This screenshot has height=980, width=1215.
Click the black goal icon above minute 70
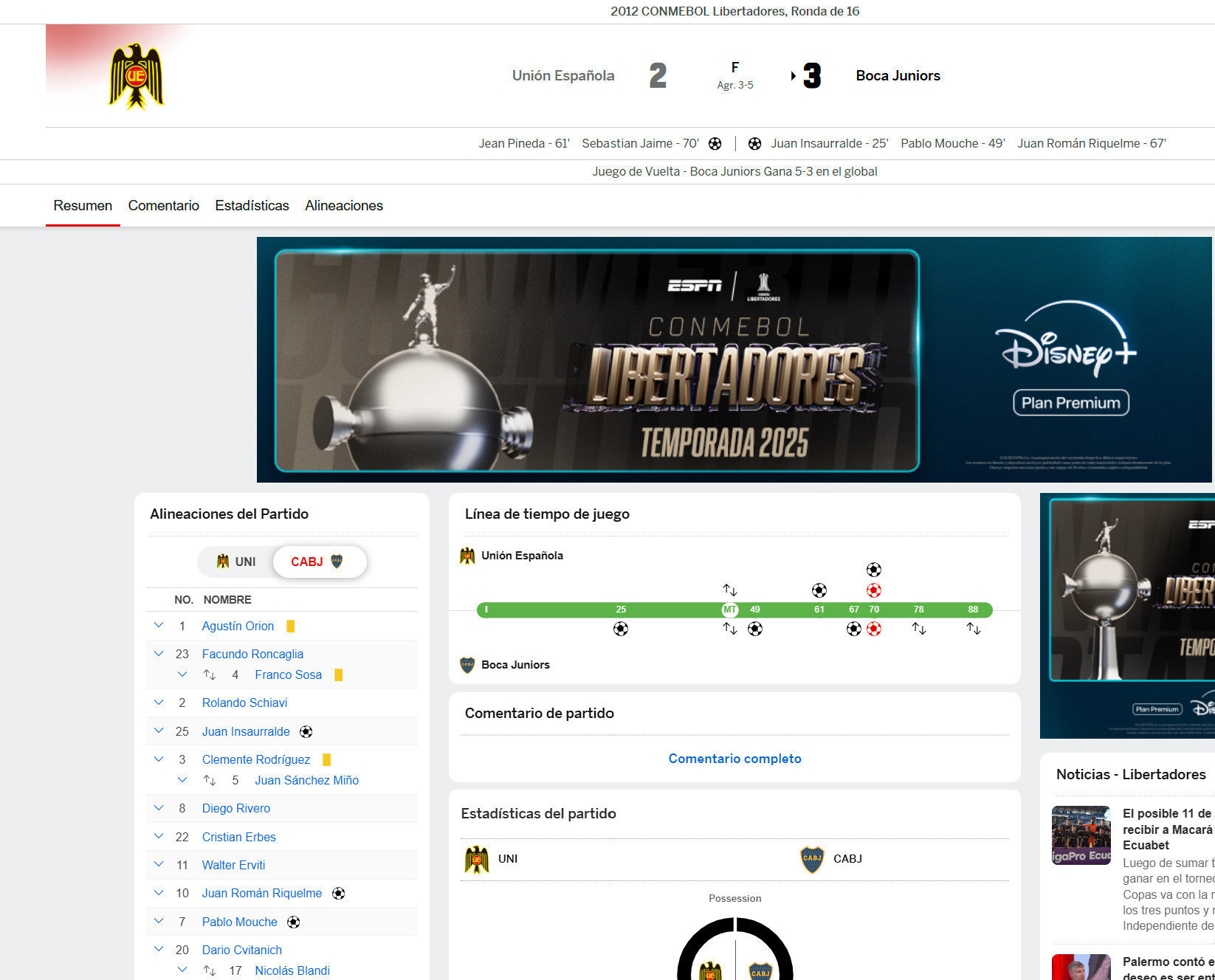tap(874, 570)
